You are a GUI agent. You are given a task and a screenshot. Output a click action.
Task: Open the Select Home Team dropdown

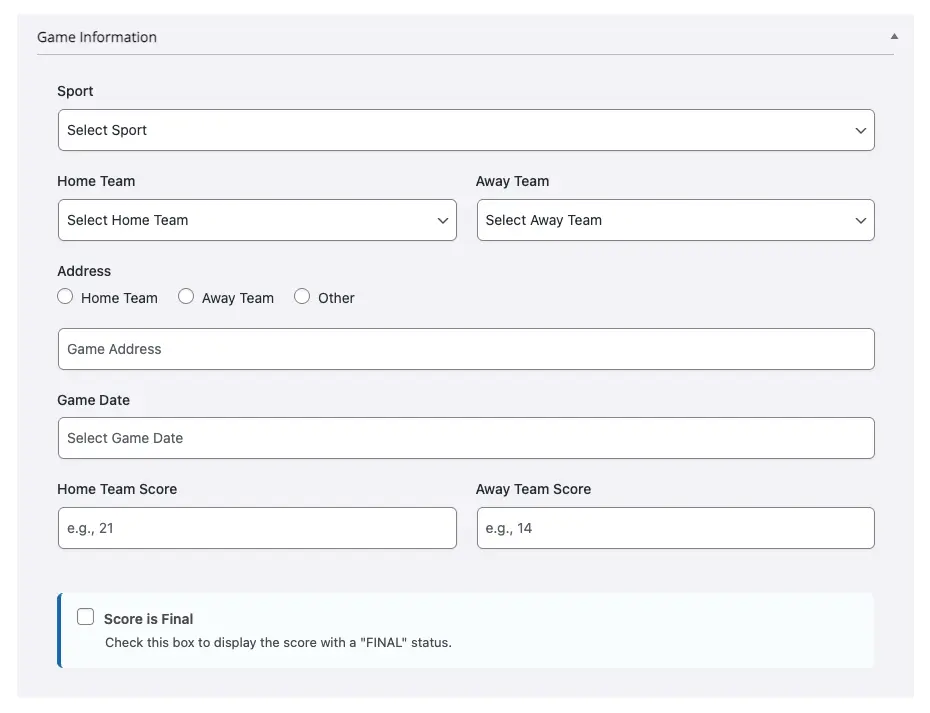(x=257, y=220)
